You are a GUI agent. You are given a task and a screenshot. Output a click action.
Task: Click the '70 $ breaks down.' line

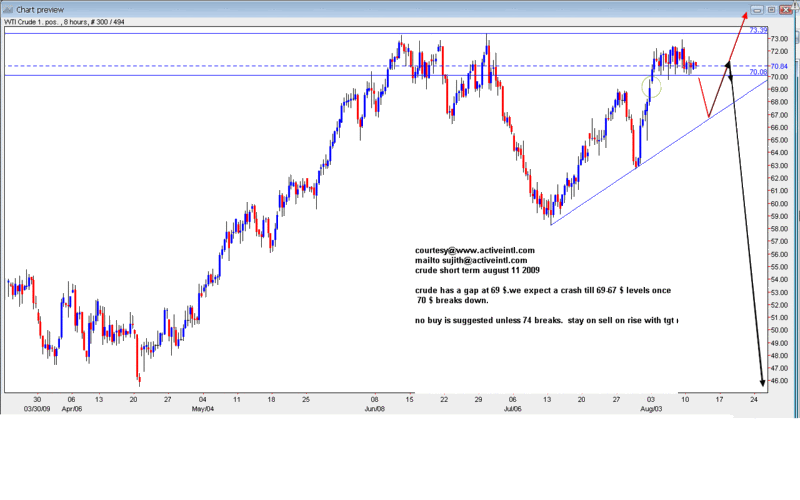(x=453, y=301)
